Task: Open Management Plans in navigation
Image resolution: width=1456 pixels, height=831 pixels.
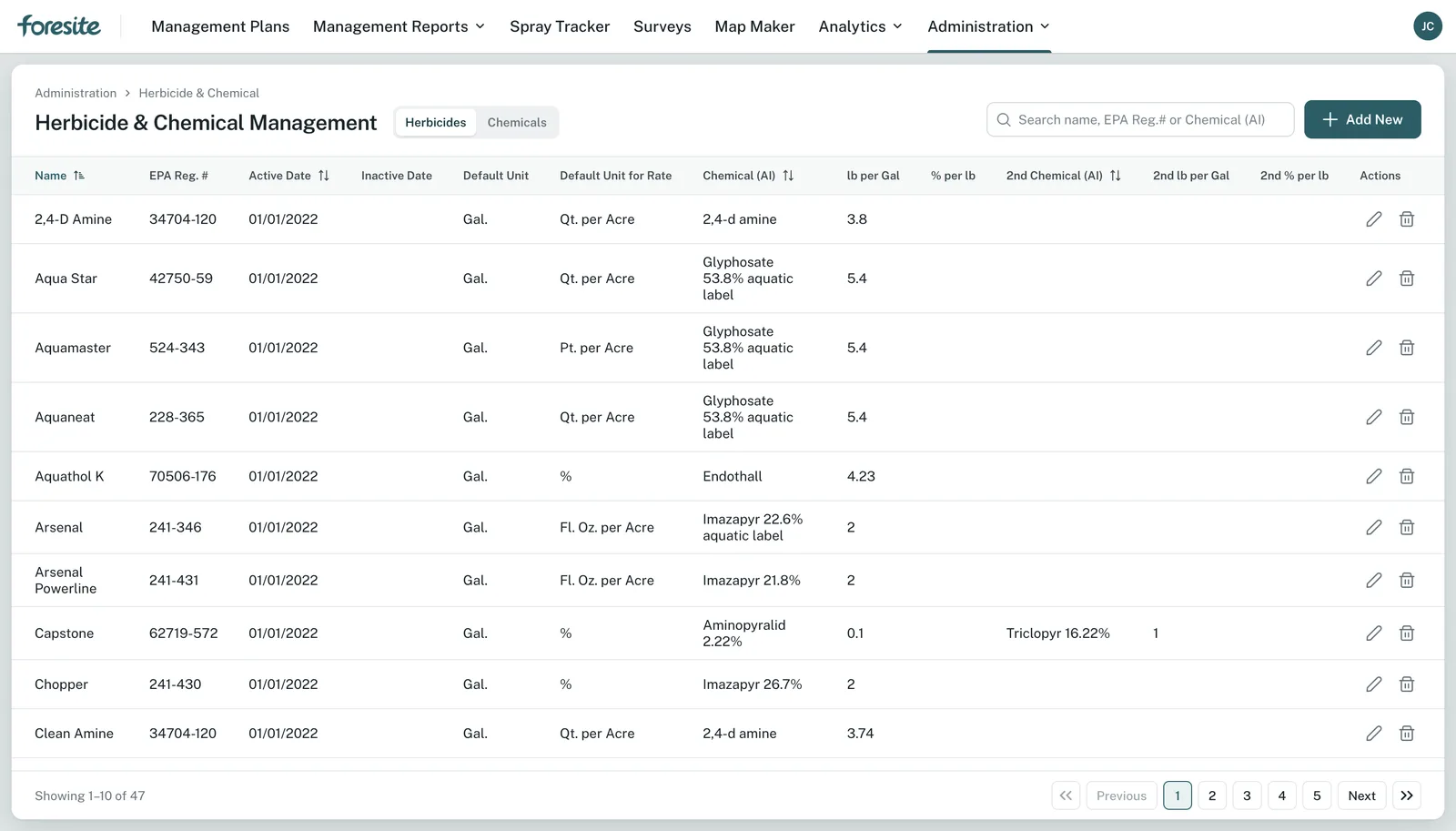Action: tap(220, 26)
